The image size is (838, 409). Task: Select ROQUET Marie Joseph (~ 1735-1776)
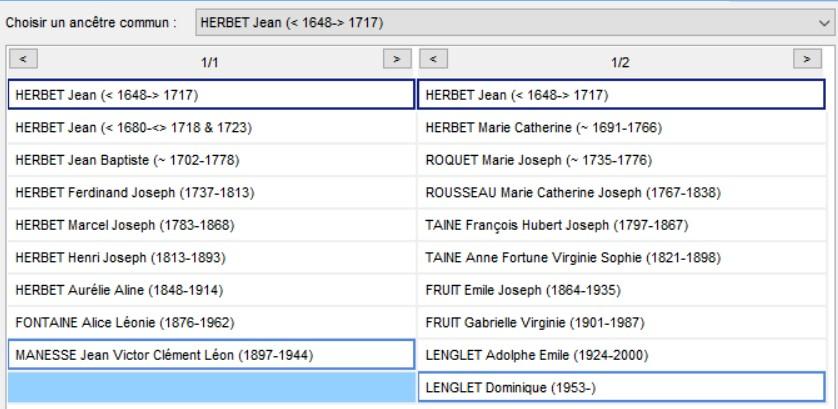(622, 160)
